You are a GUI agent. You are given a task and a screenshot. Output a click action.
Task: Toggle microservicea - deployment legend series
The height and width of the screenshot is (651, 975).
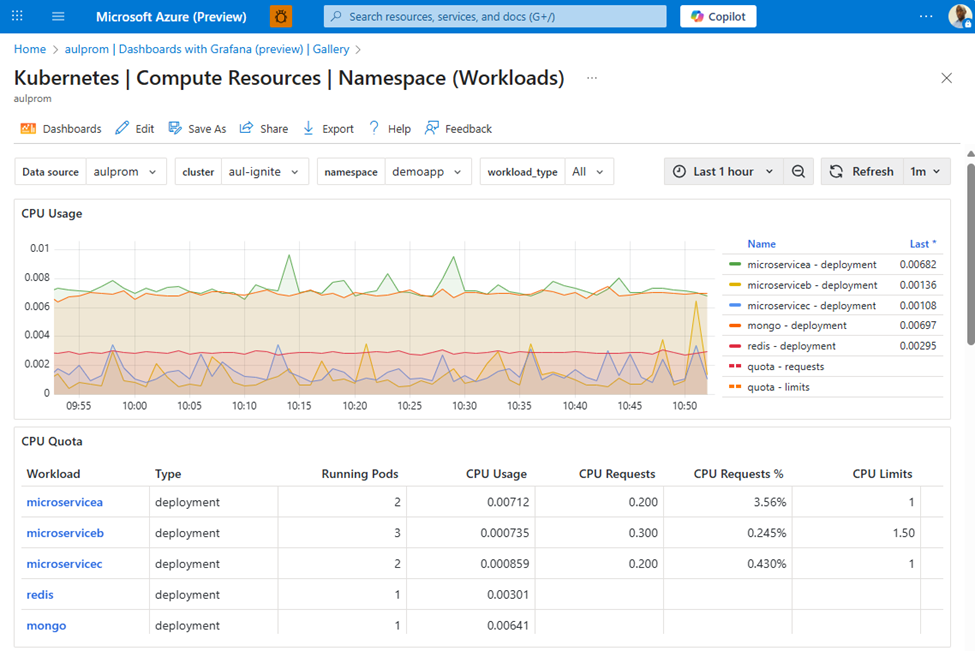click(811, 264)
